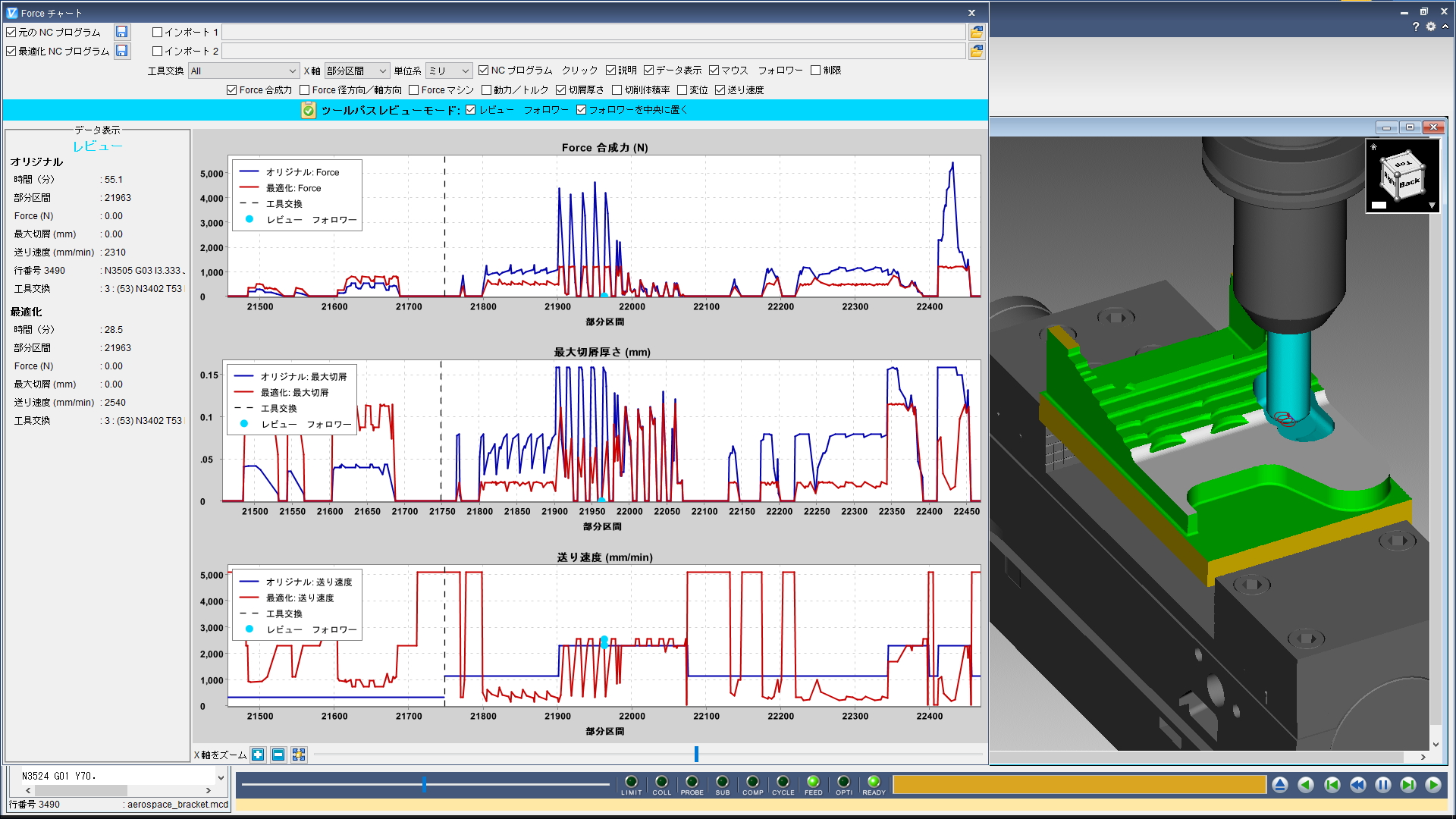Open X軸 部分区間 dropdown
This screenshot has width=1456, height=819.
pyautogui.click(x=357, y=71)
